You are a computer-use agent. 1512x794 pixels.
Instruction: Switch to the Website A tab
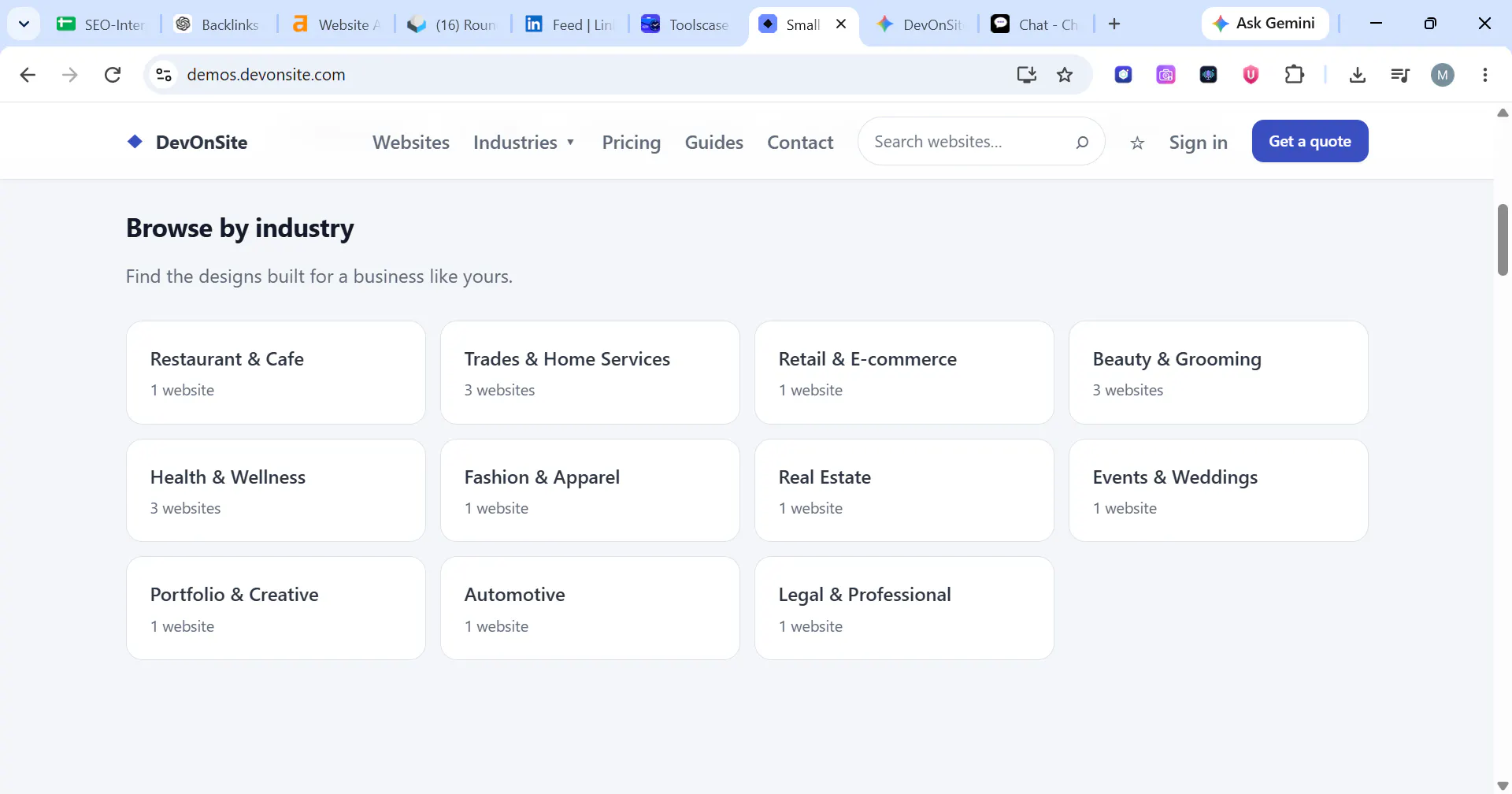tap(335, 24)
